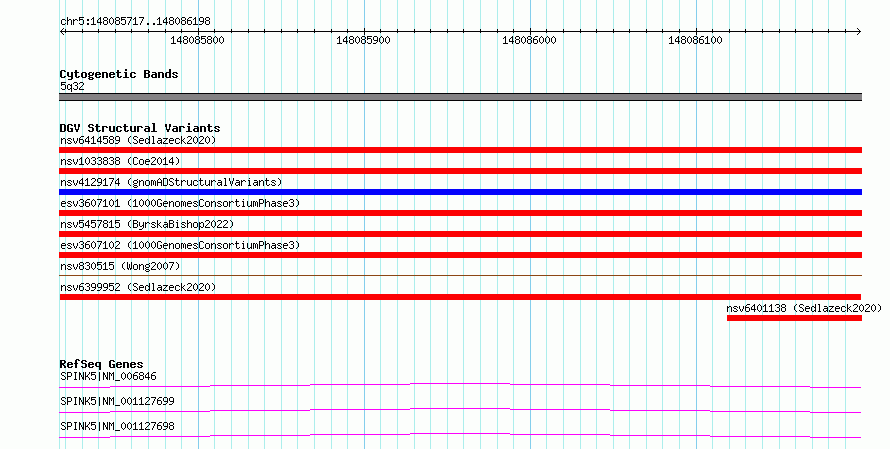The width and height of the screenshot is (890, 449).
Task: Click the blue bar under nsv4129174
Action: (x=460, y=192)
